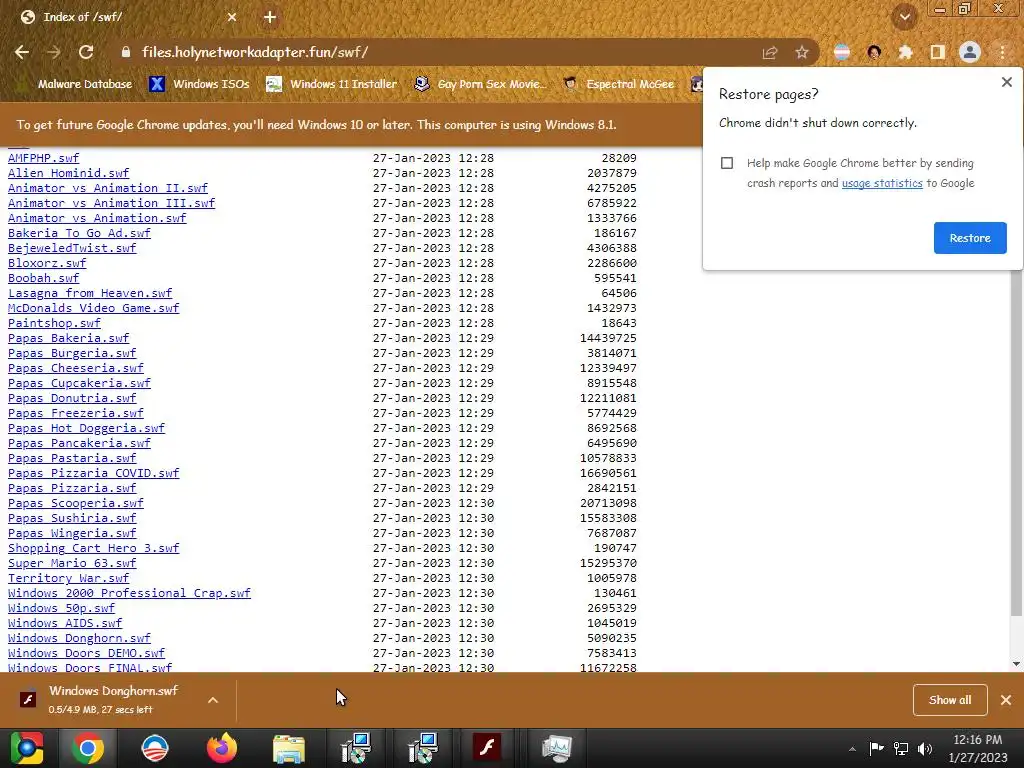1024x768 pixels.
Task: Open Flash Player icon on taskbar
Action: click(488, 748)
